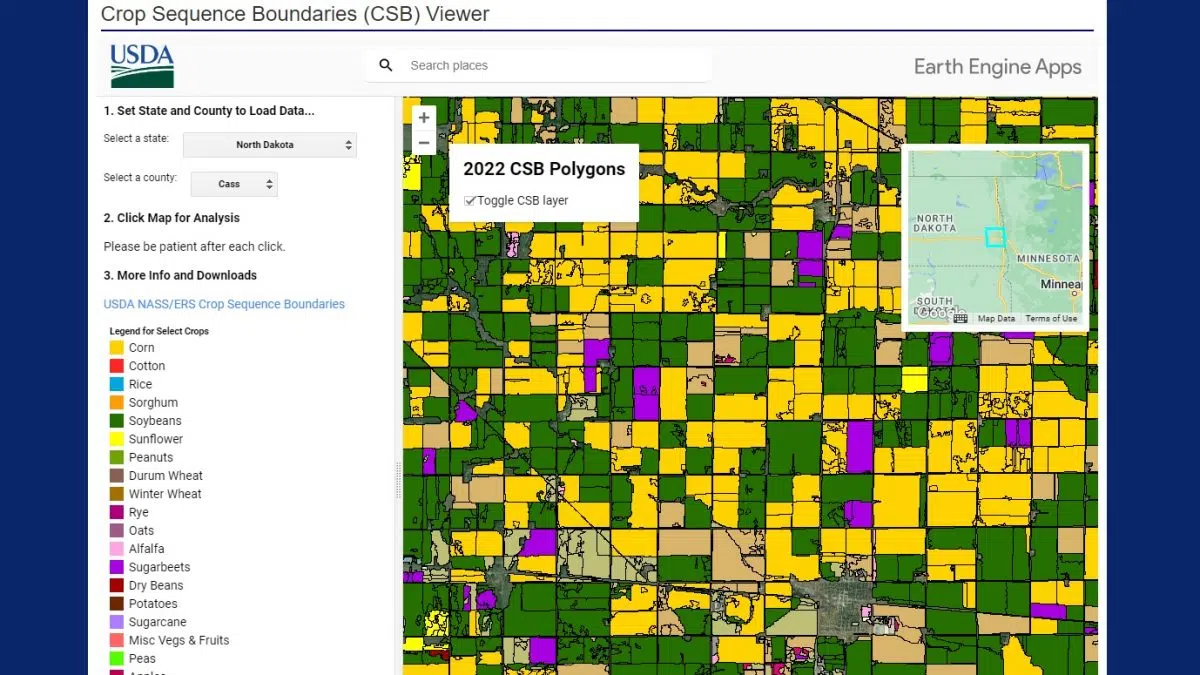Screen dimensions: 1200x675
Task: Click the Alfalfa legend color swatch
Action: point(117,548)
